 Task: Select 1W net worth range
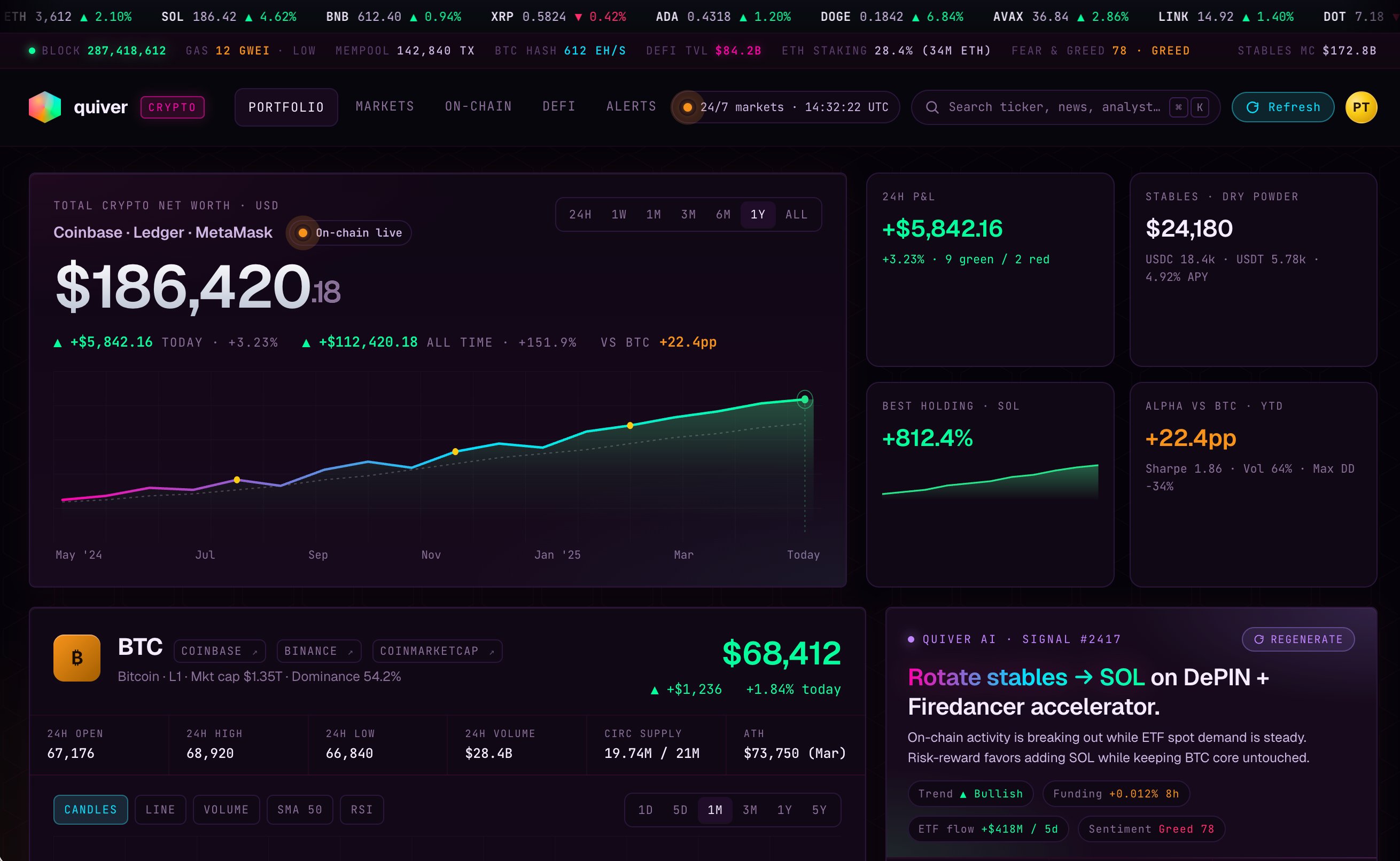click(619, 215)
